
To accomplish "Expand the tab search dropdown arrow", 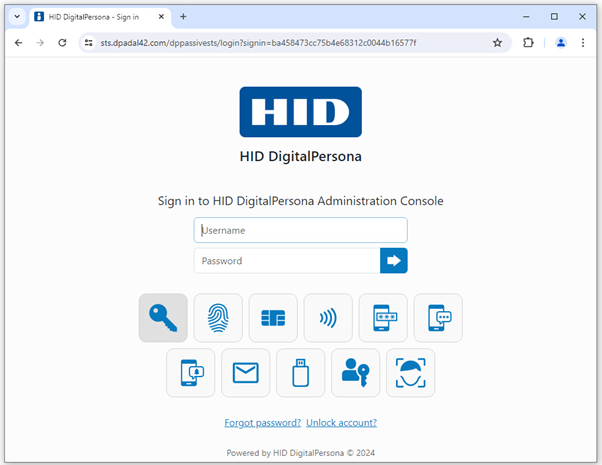I will pos(17,17).
